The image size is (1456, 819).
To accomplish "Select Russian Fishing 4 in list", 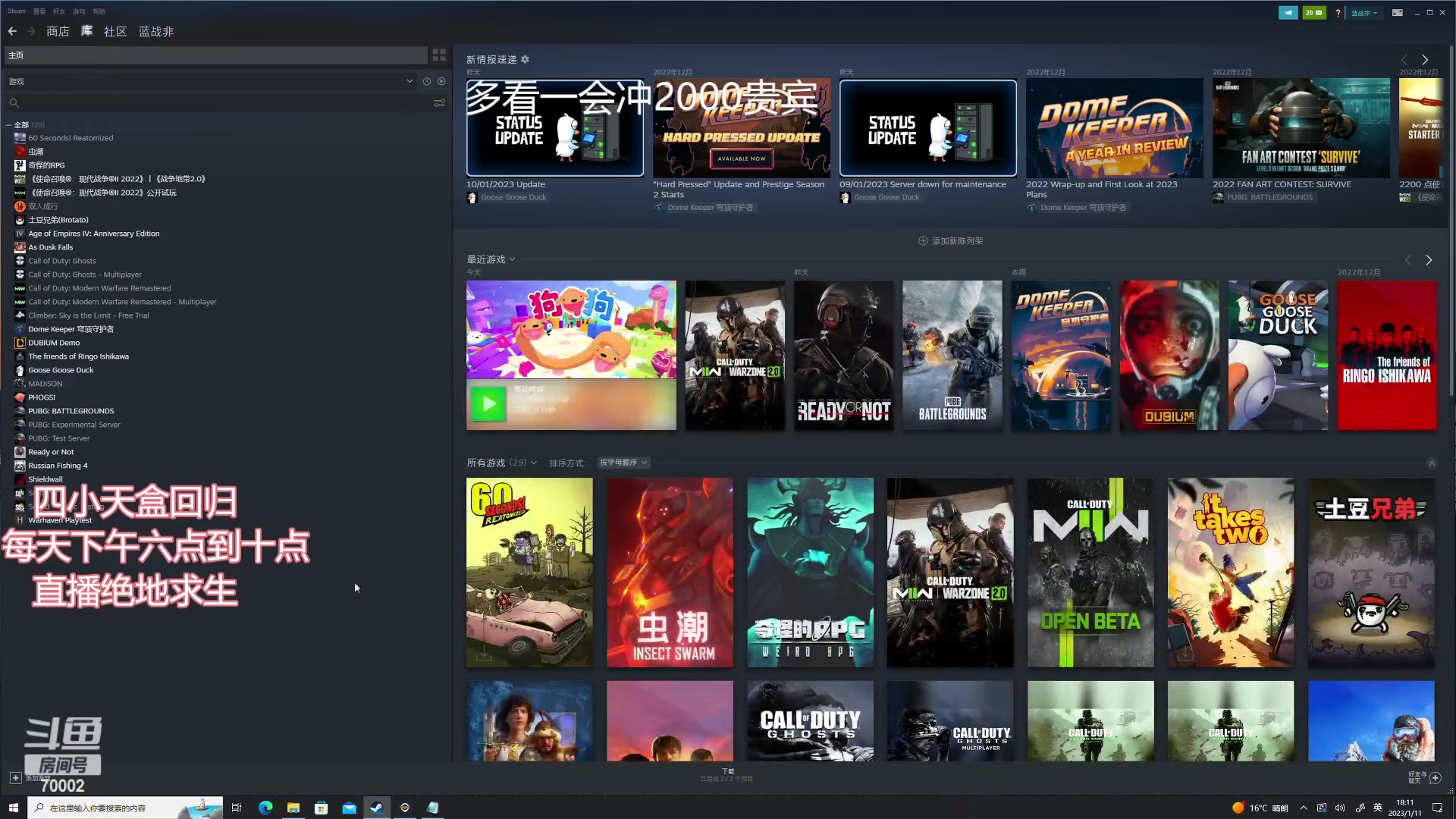I will 58,466.
